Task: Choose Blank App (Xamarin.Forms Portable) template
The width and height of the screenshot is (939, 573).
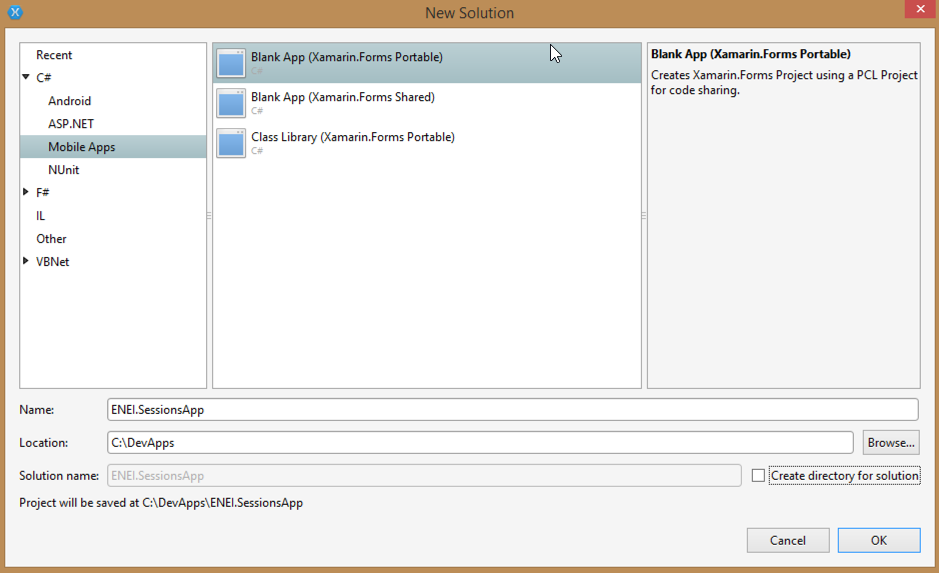Action: (x=427, y=63)
